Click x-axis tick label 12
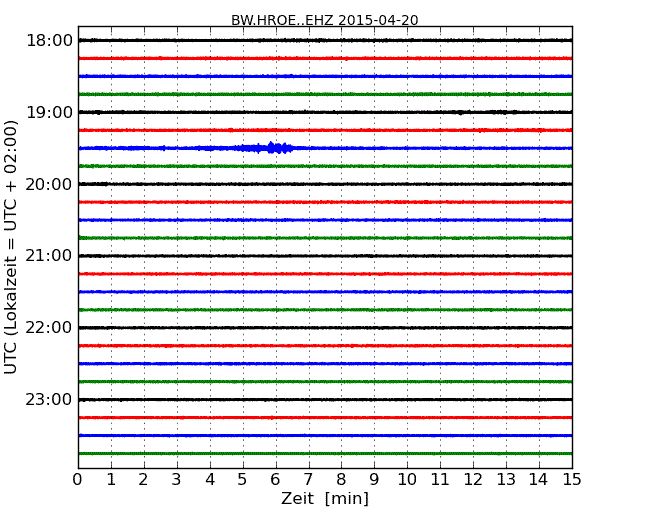The width and height of the screenshot is (650, 520). pyautogui.click(x=473, y=480)
